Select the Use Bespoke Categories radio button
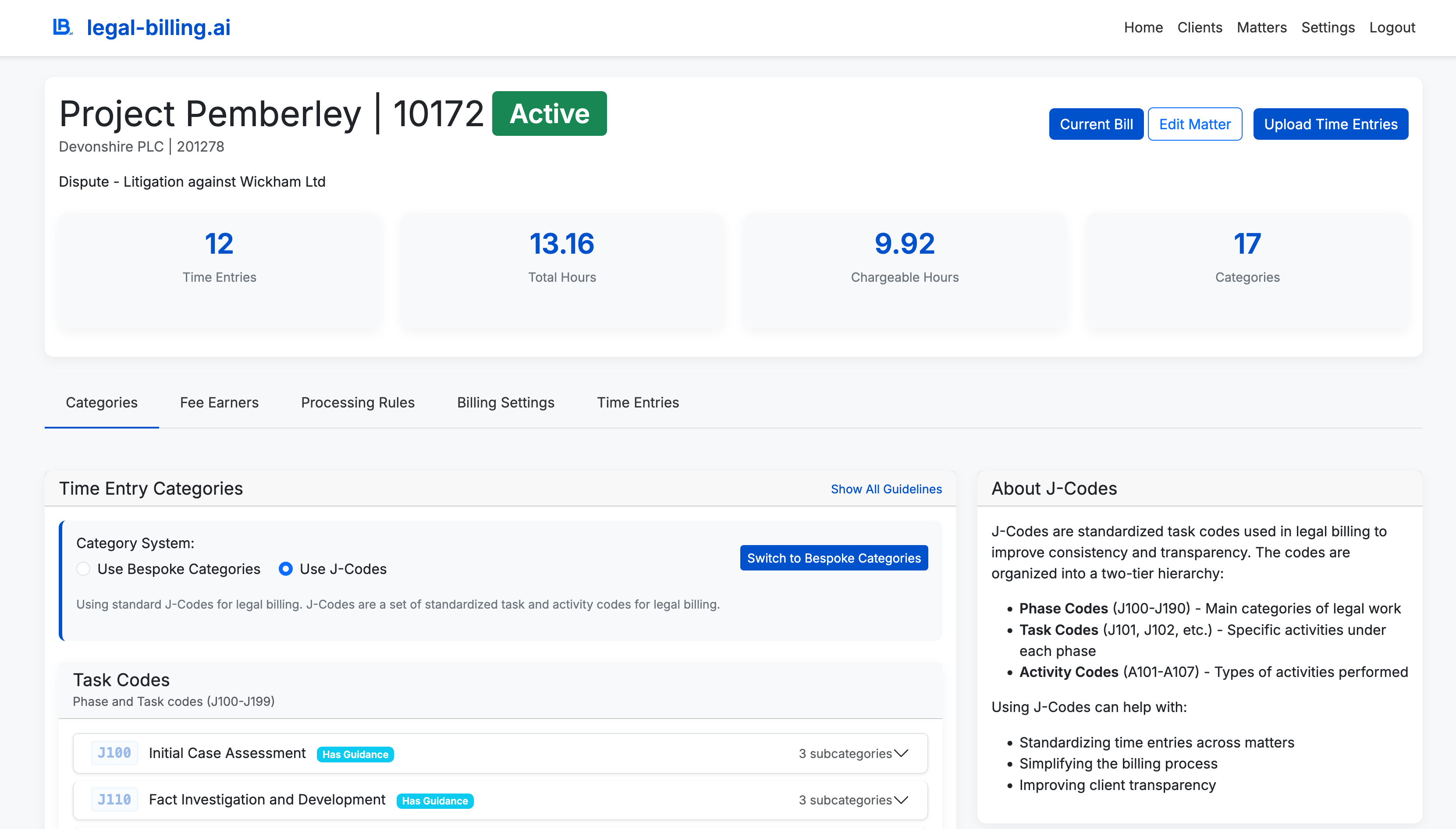 [83, 569]
